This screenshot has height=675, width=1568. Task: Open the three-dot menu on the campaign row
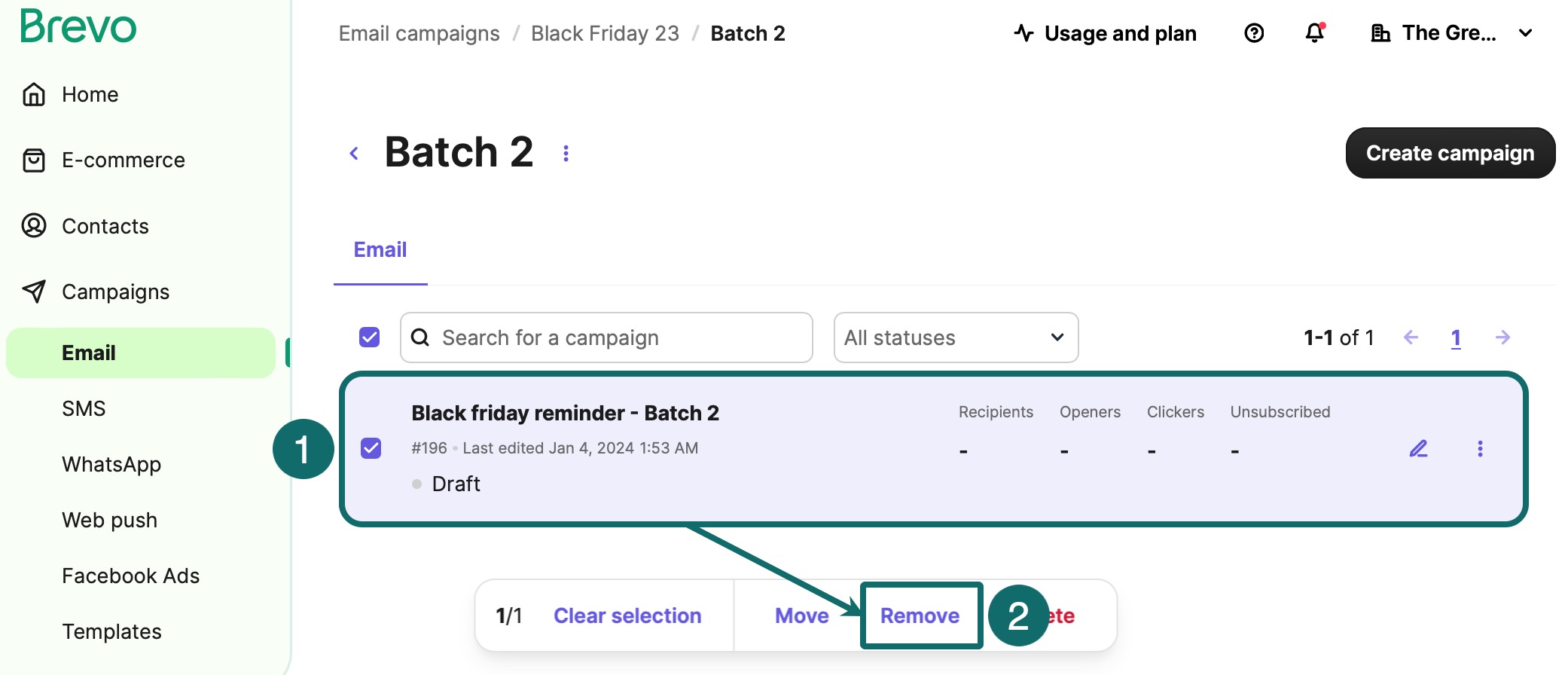pyautogui.click(x=1480, y=449)
